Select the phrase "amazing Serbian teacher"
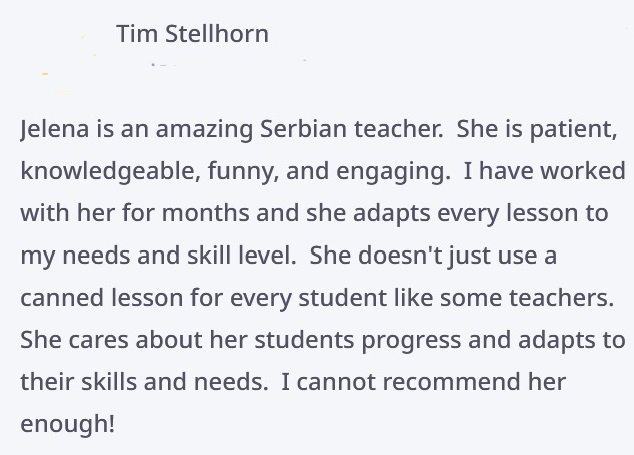Screen dimensions: 634x455 point(298,129)
